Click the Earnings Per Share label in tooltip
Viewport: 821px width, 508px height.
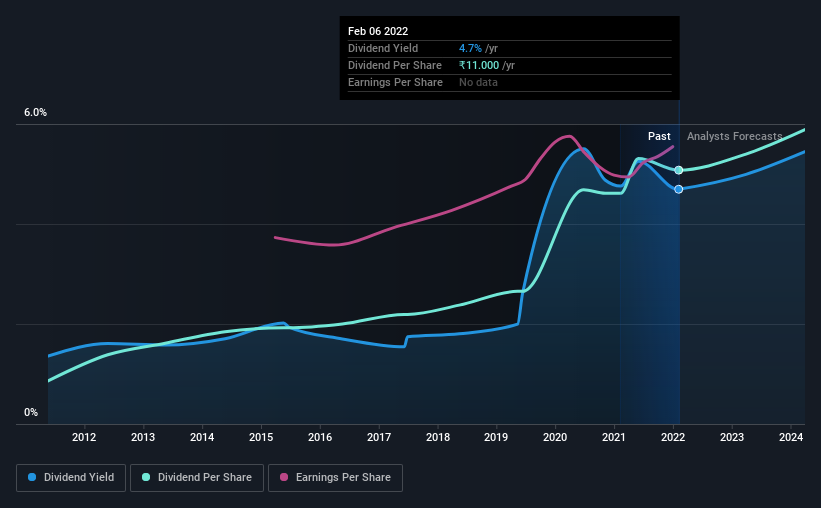[395, 82]
